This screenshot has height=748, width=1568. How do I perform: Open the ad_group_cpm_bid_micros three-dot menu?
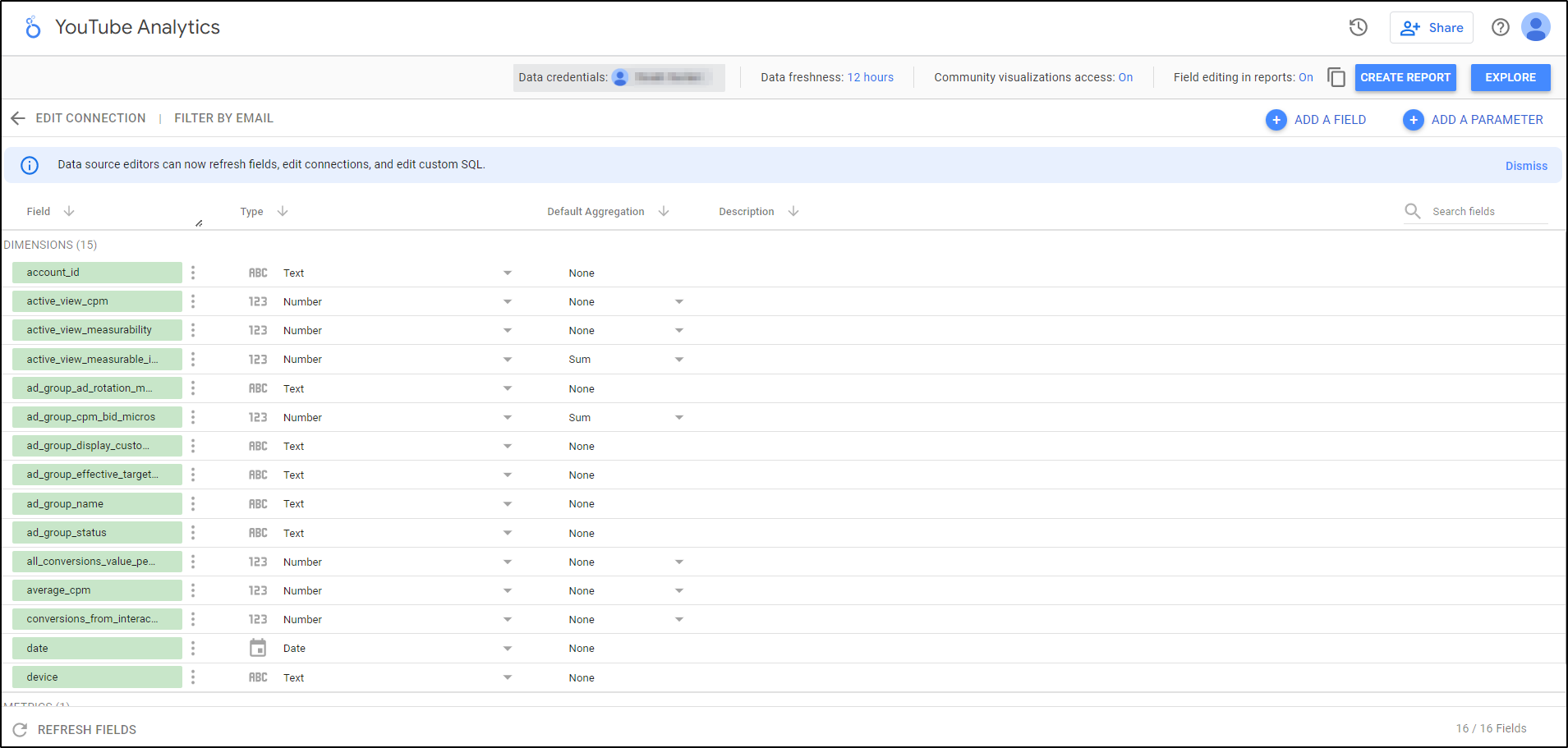coord(193,417)
